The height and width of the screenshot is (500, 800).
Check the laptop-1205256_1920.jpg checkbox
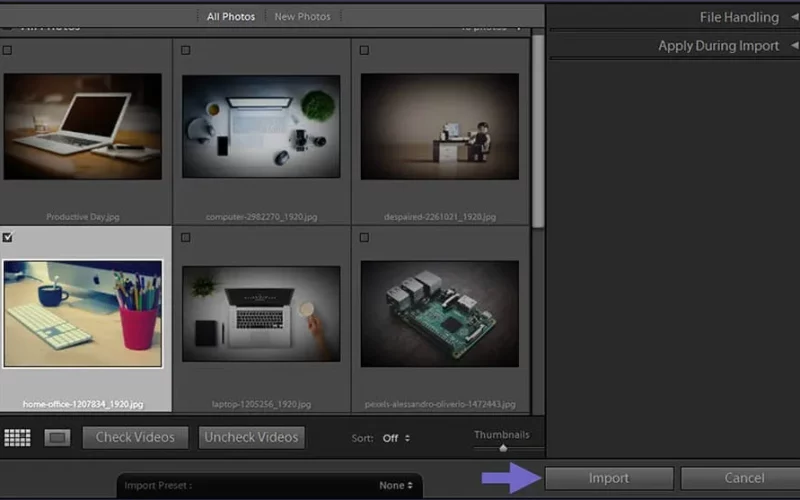pos(186,237)
